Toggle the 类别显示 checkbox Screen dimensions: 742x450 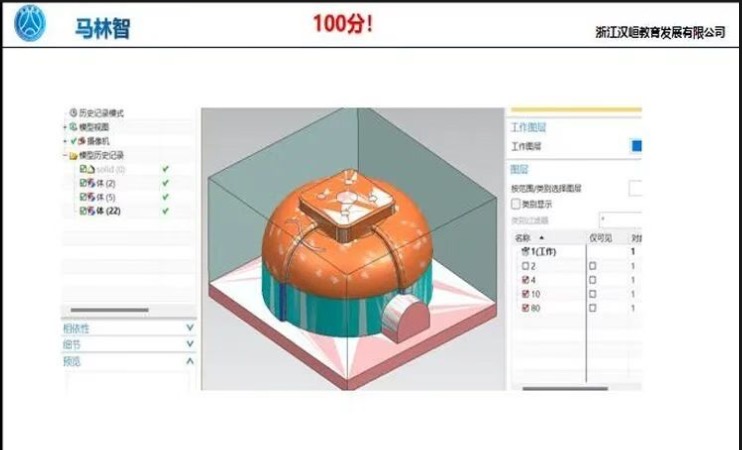pyautogui.click(x=516, y=204)
